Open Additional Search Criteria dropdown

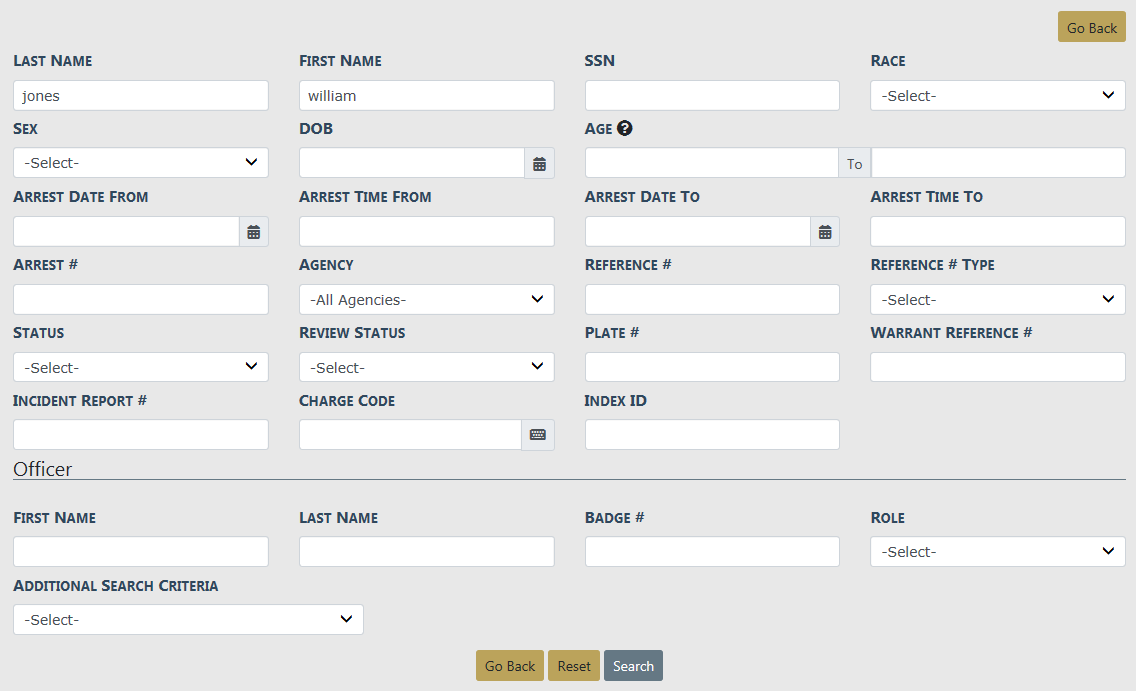pos(188,620)
